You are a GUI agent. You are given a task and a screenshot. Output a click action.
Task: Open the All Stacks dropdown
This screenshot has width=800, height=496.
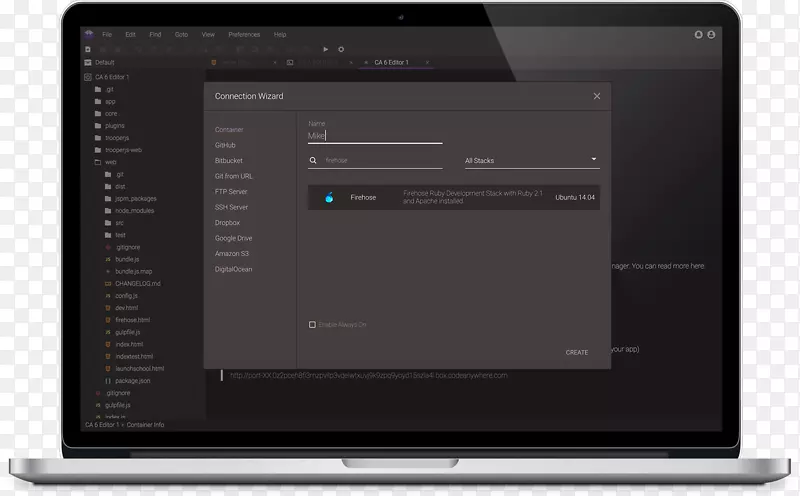coord(531,160)
